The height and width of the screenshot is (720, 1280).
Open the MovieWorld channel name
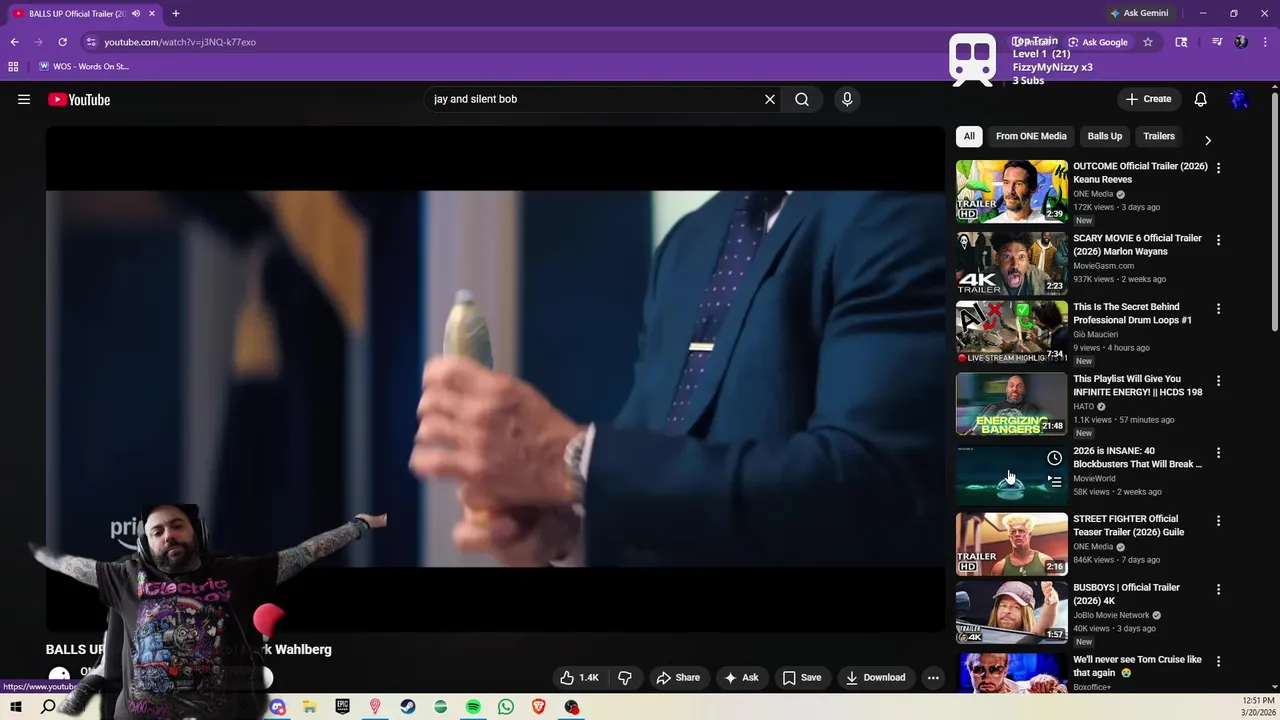tap(1094, 478)
